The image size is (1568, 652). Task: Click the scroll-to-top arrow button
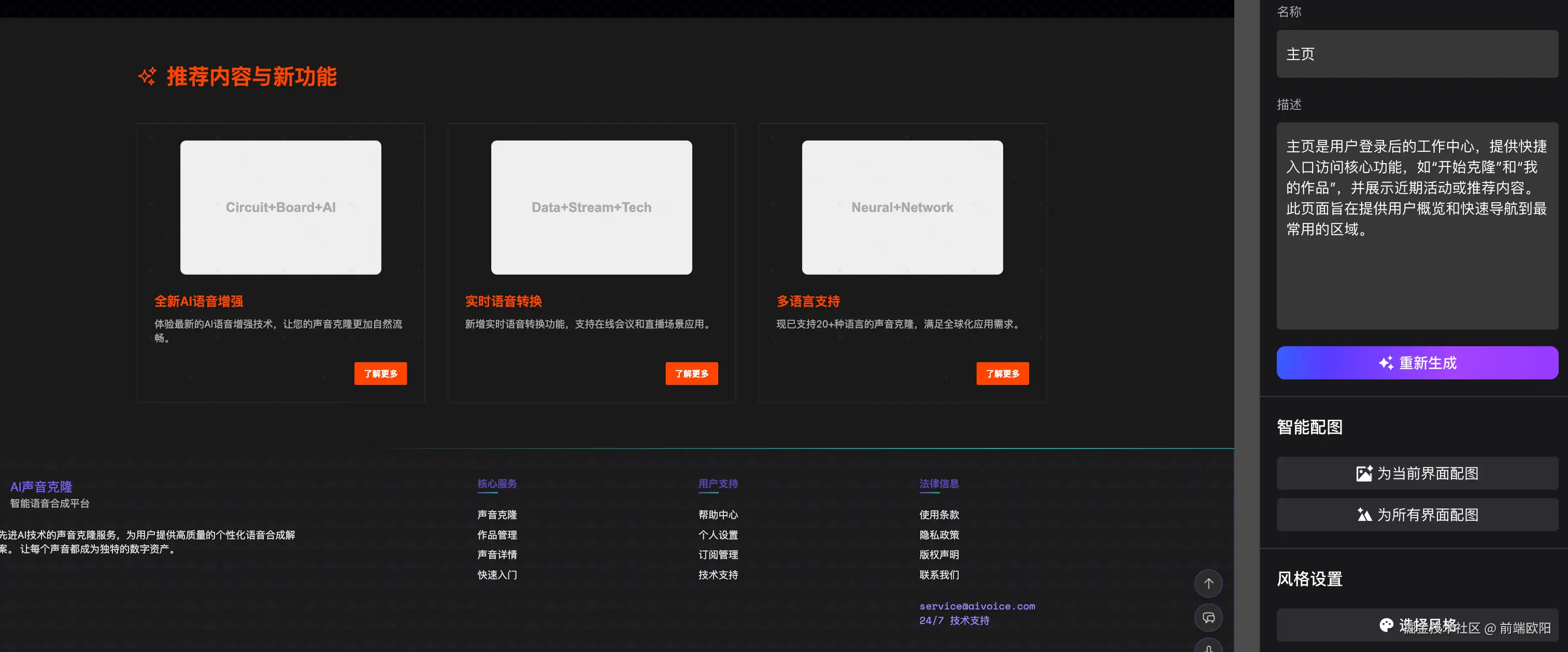tap(1208, 583)
